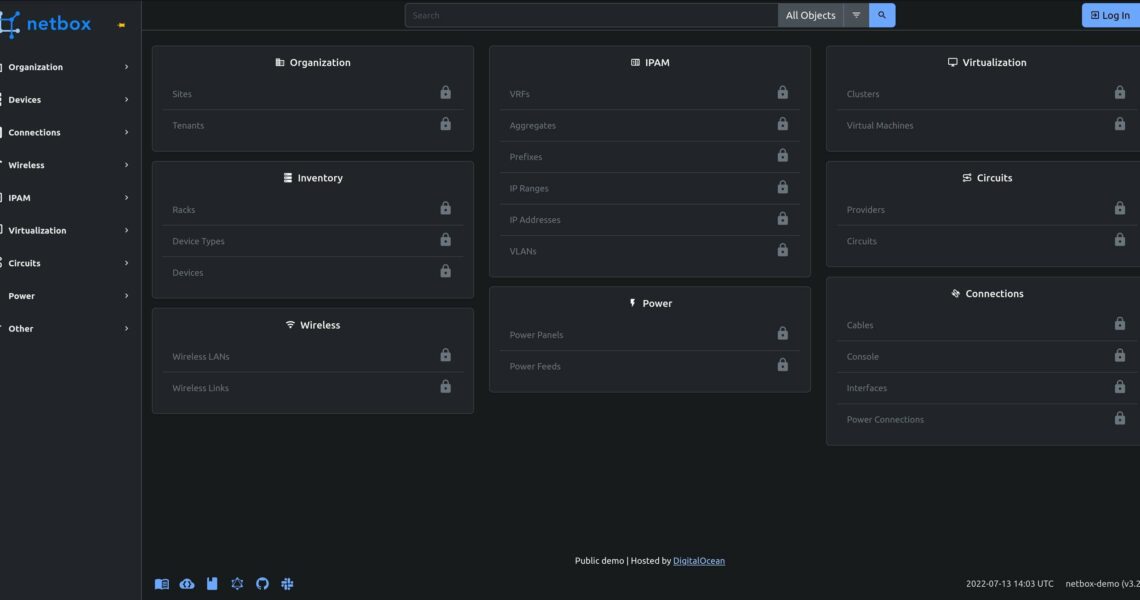Image resolution: width=1140 pixels, height=600 pixels.
Task: Click the magnifier search button
Action: click(881, 15)
